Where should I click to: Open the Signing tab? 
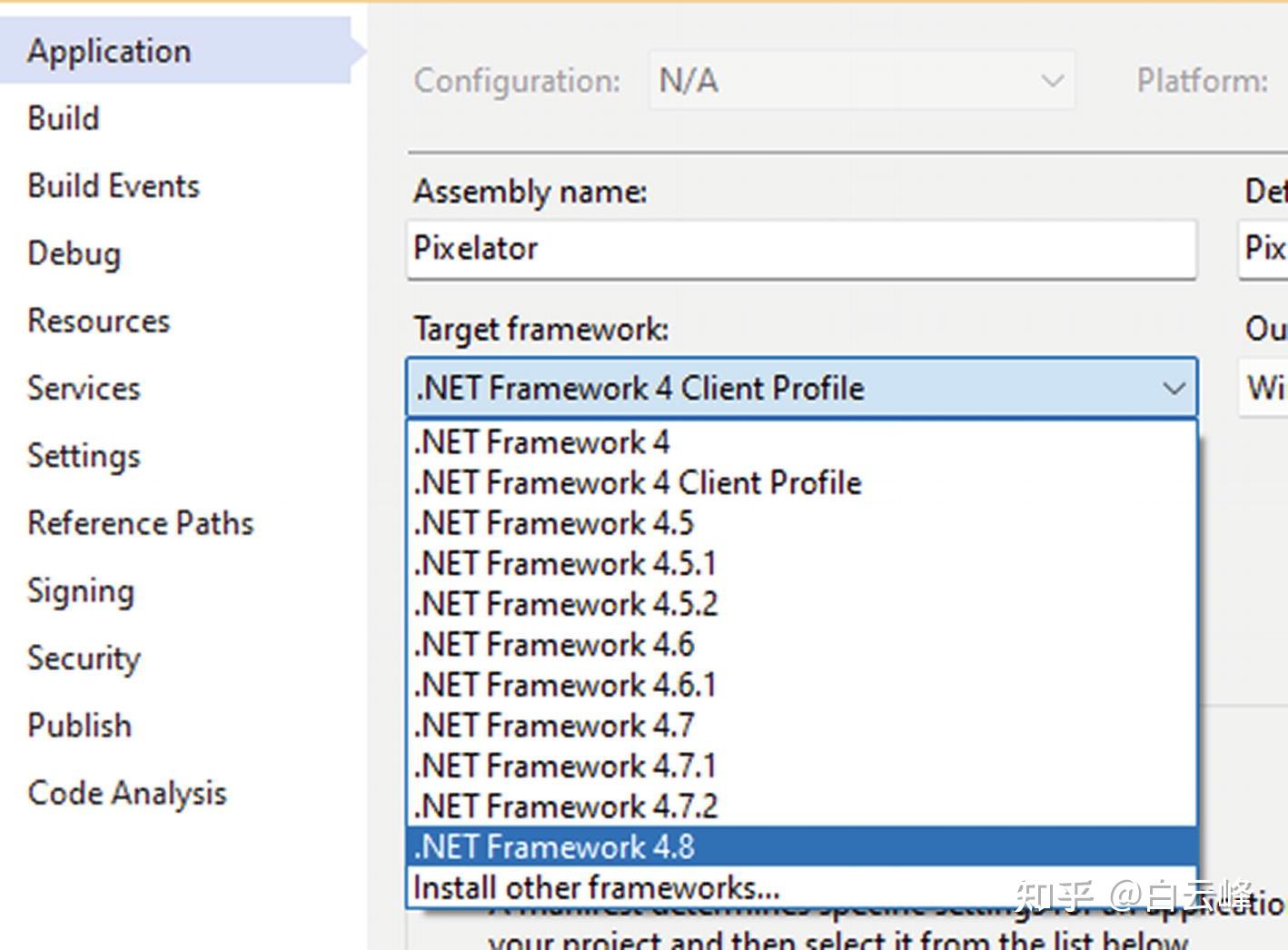[81, 591]
